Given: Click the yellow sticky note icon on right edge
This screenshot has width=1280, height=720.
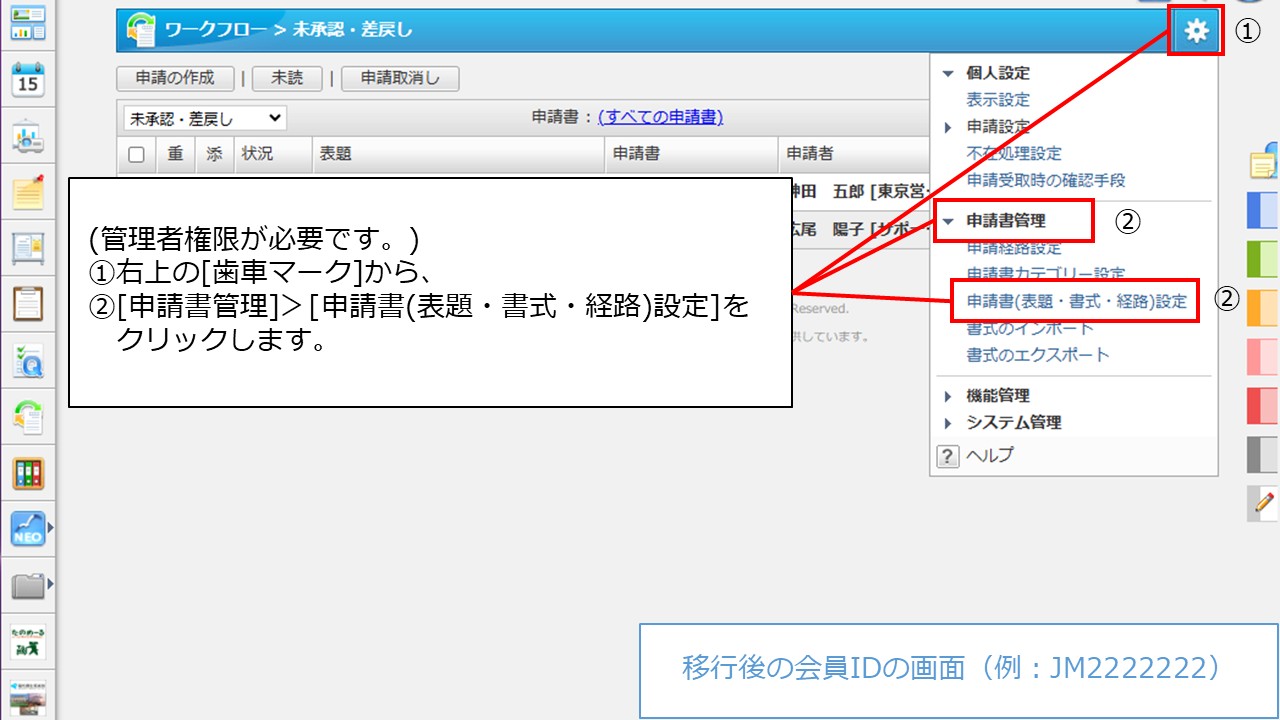Looking at the screenshot, I should [1264, 162].
